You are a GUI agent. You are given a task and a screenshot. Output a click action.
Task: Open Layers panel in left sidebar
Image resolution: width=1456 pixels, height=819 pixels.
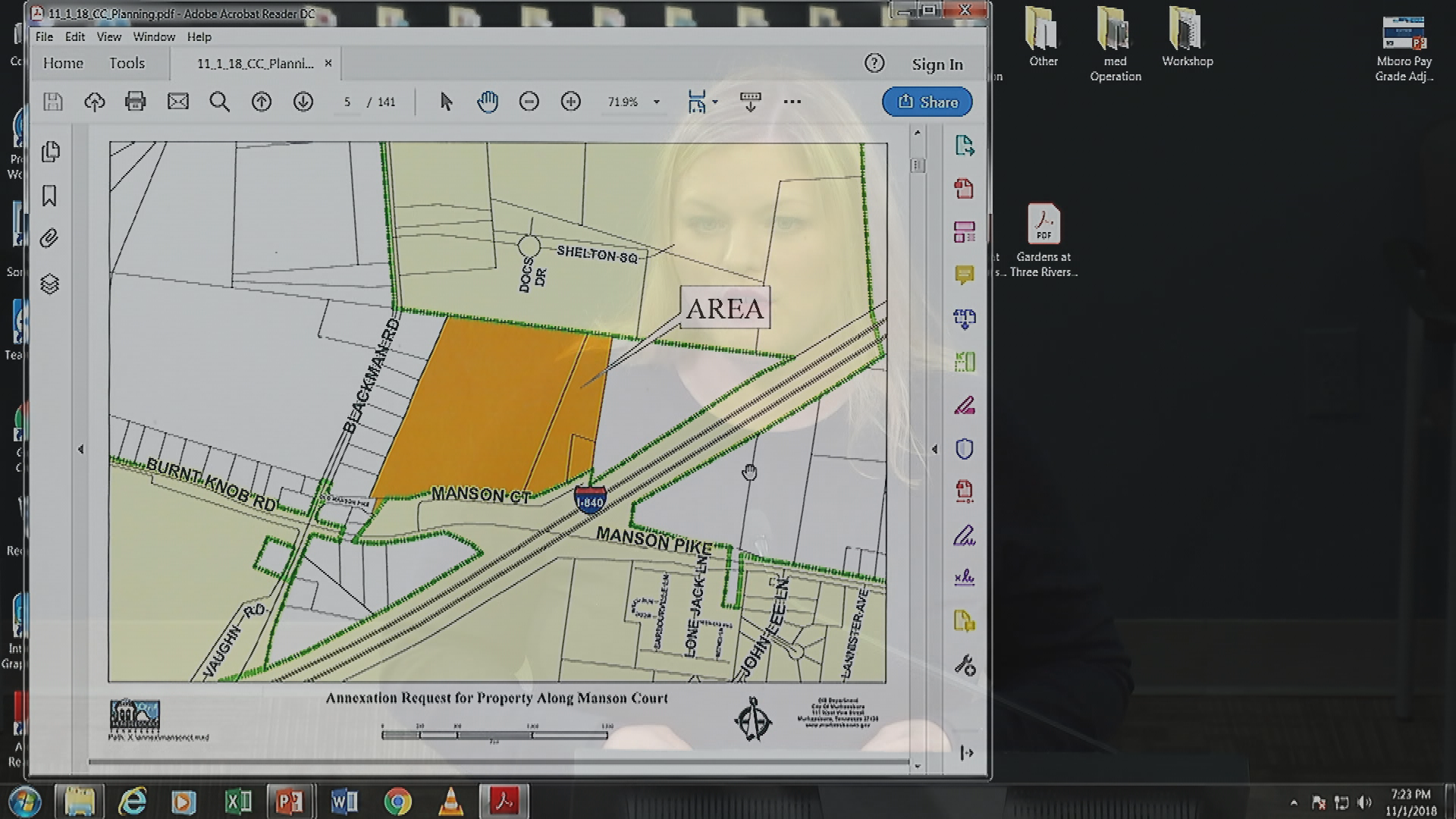tap(50, 284)
